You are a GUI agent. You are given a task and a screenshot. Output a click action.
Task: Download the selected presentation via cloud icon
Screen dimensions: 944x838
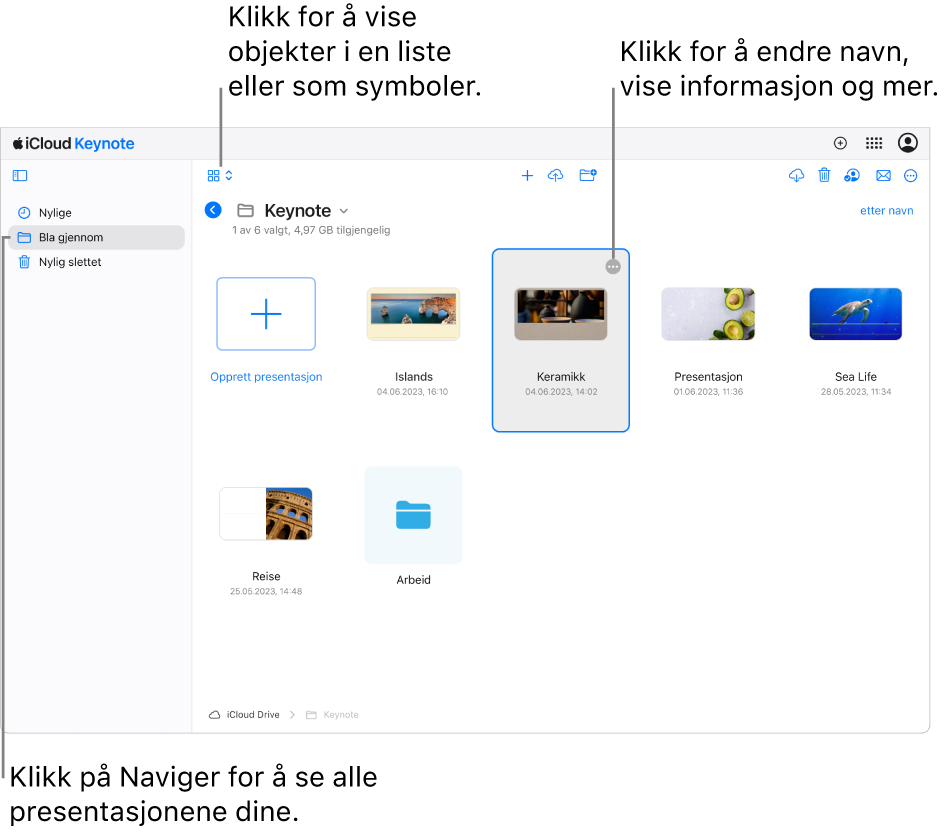(x=796, y=175)
